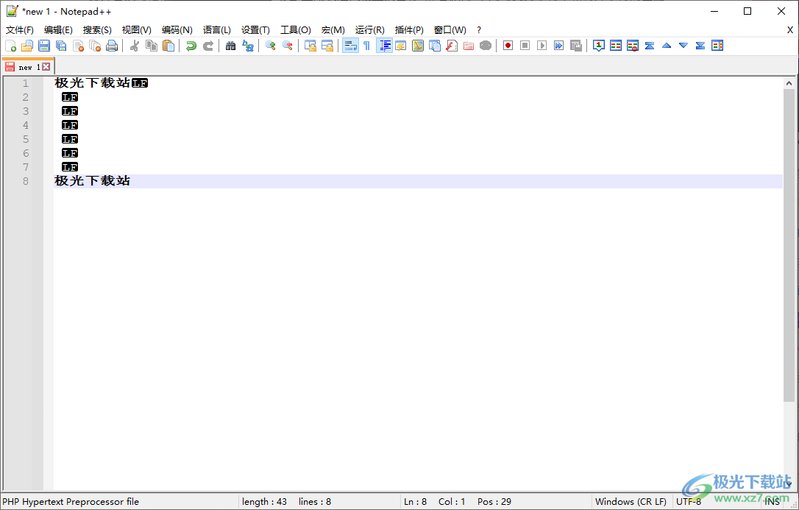Open the 视图(V) menu
This screenshot has height=510, width=799.
pos(137,30)
